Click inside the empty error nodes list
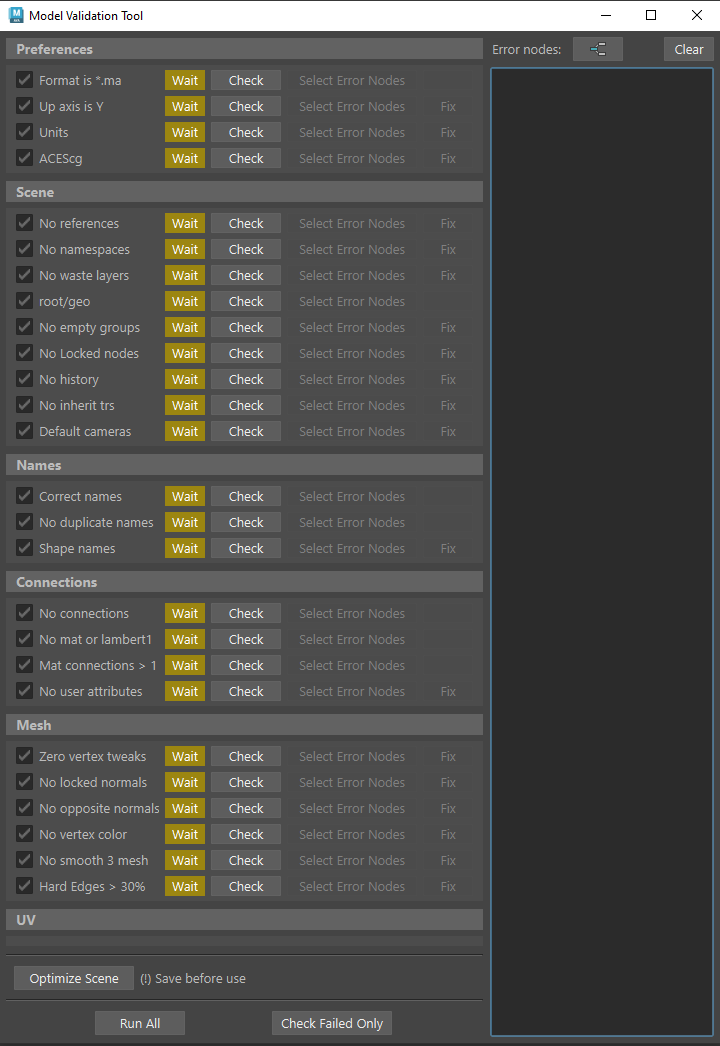Screen dimensions: 720x1046 pyautogui.click(x=600, y=550)
